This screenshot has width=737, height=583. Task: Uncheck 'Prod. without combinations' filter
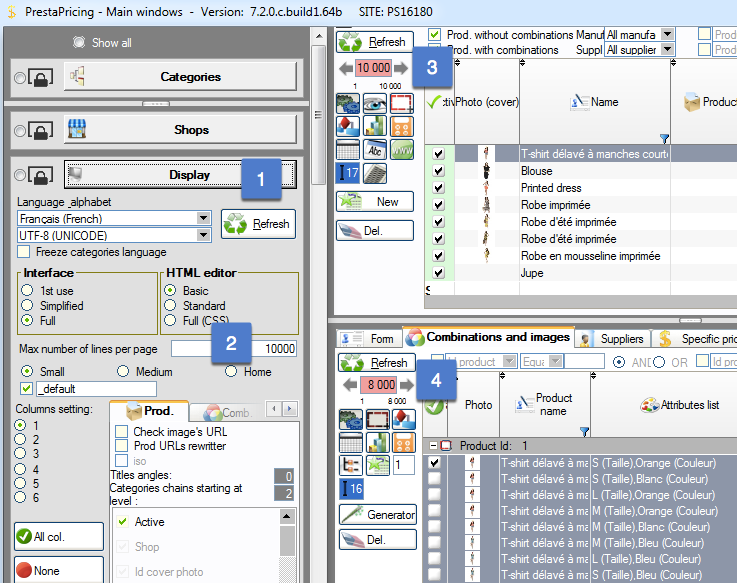pyautogui.click(x=434, y=35)
